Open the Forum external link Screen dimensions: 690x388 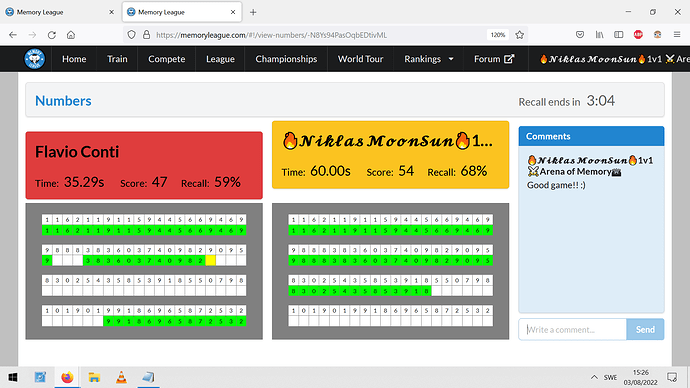(x=494, y=59)
